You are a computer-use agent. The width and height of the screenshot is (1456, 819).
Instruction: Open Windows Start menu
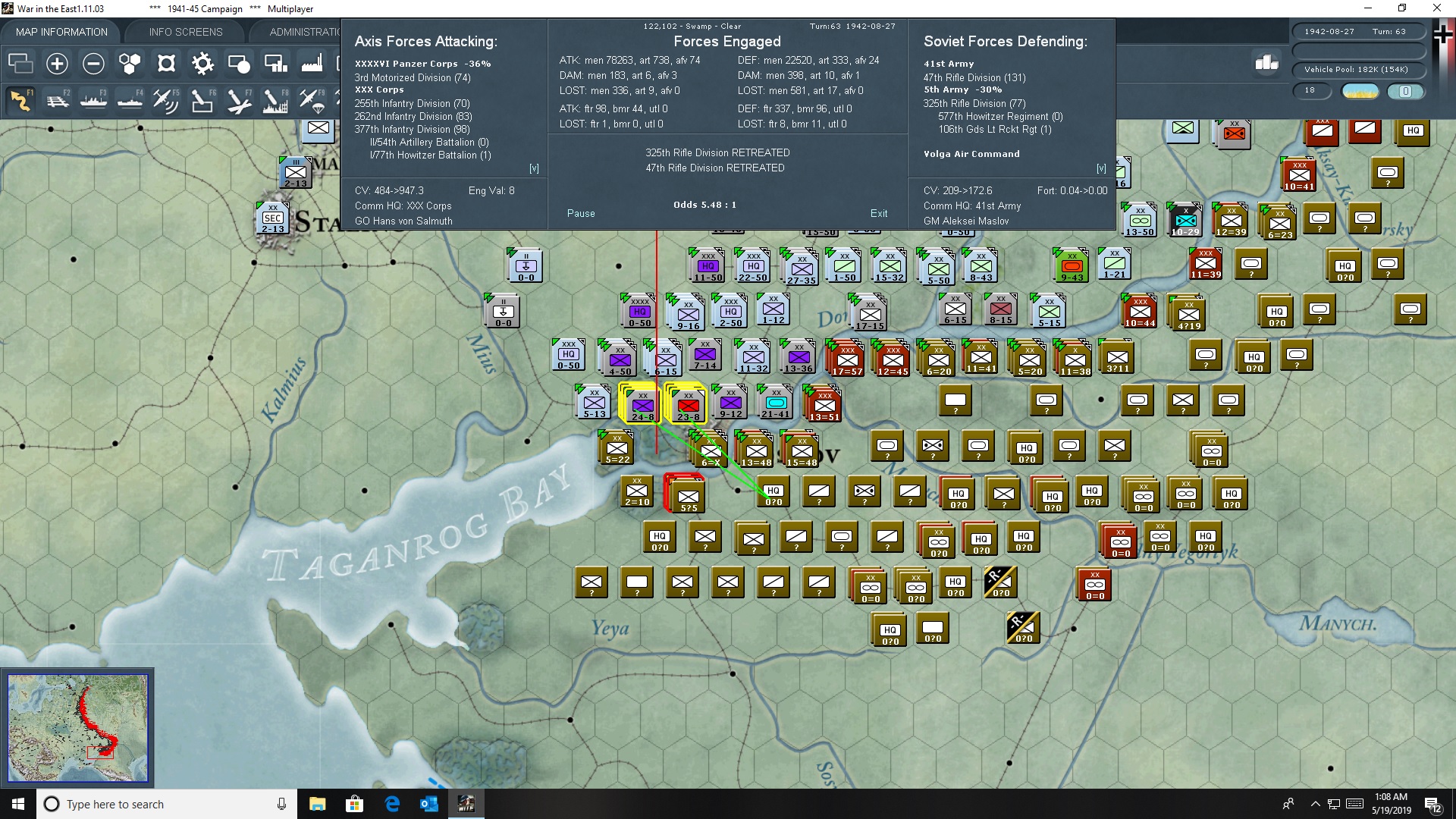tap(18, 804)
